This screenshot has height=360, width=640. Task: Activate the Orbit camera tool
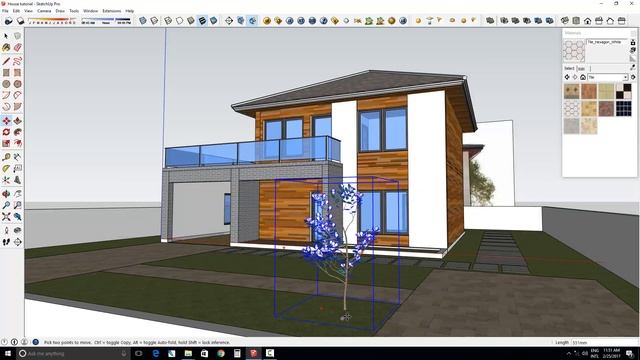tap(6, 194)
